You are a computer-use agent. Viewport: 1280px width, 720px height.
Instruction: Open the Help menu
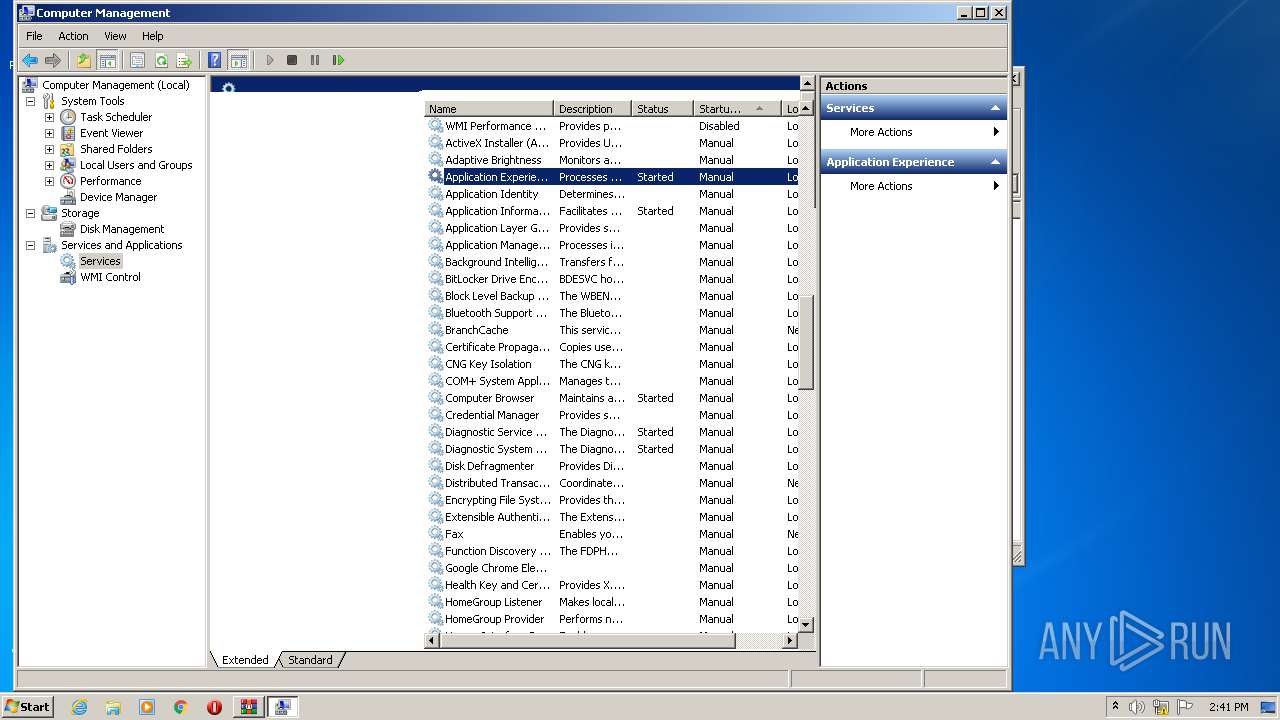point(152,36)
